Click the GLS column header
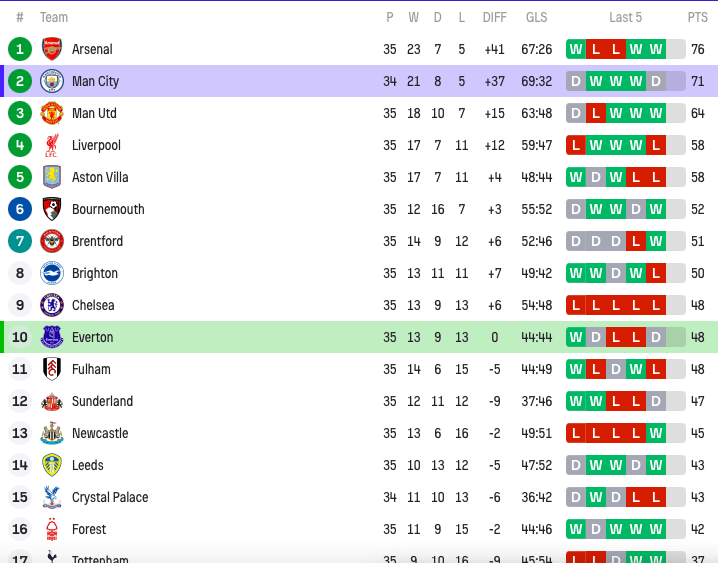 click(537, 17)
